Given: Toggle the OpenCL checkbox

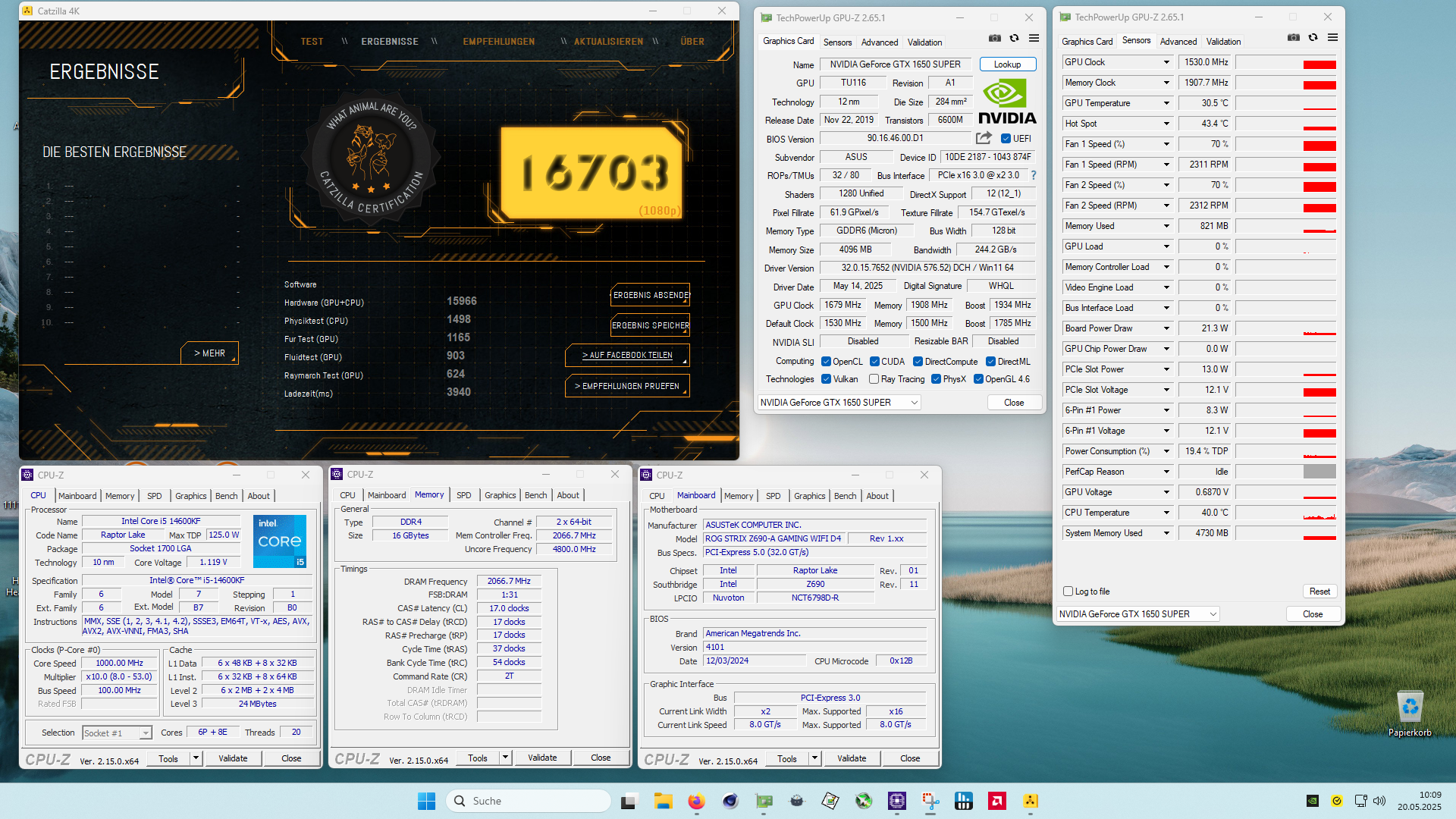Looking at the screenshot, I should pyautogui.click(x=827, y=362).
